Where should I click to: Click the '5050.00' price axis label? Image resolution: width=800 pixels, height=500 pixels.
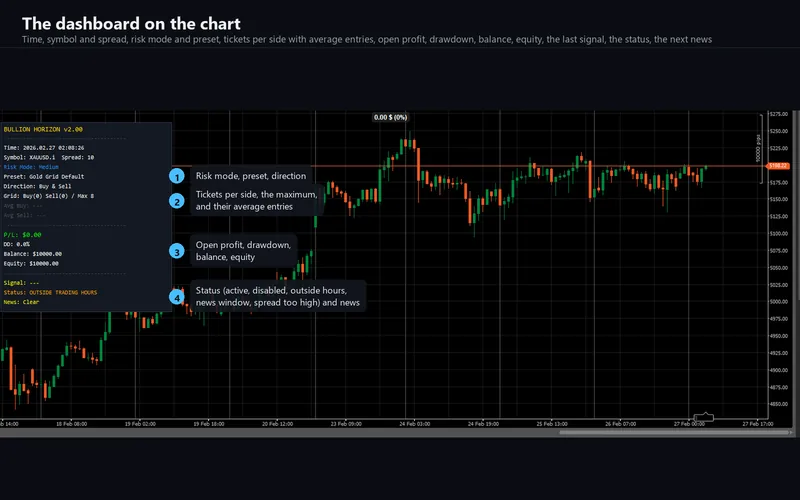pos(779,268)
